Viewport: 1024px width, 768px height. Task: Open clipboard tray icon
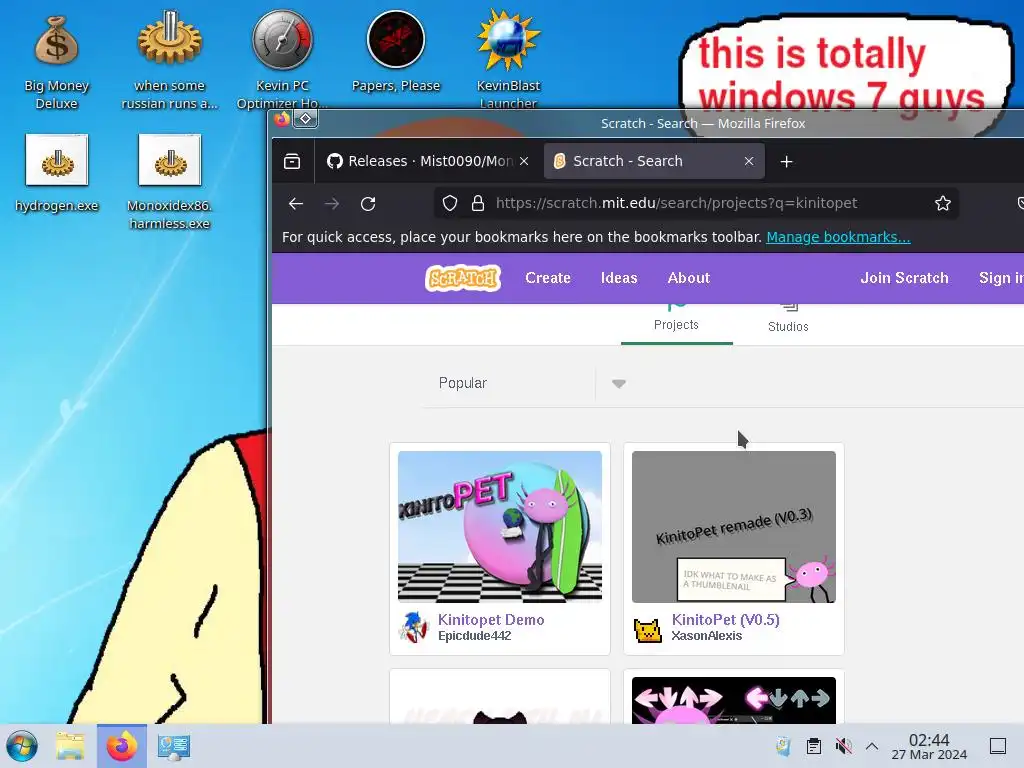point(814,746)
